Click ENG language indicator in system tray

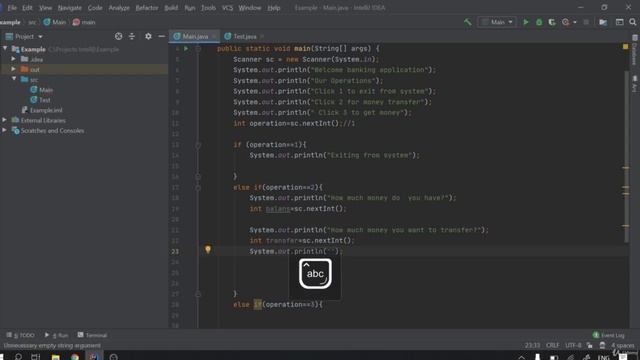(x=603, y=357)
